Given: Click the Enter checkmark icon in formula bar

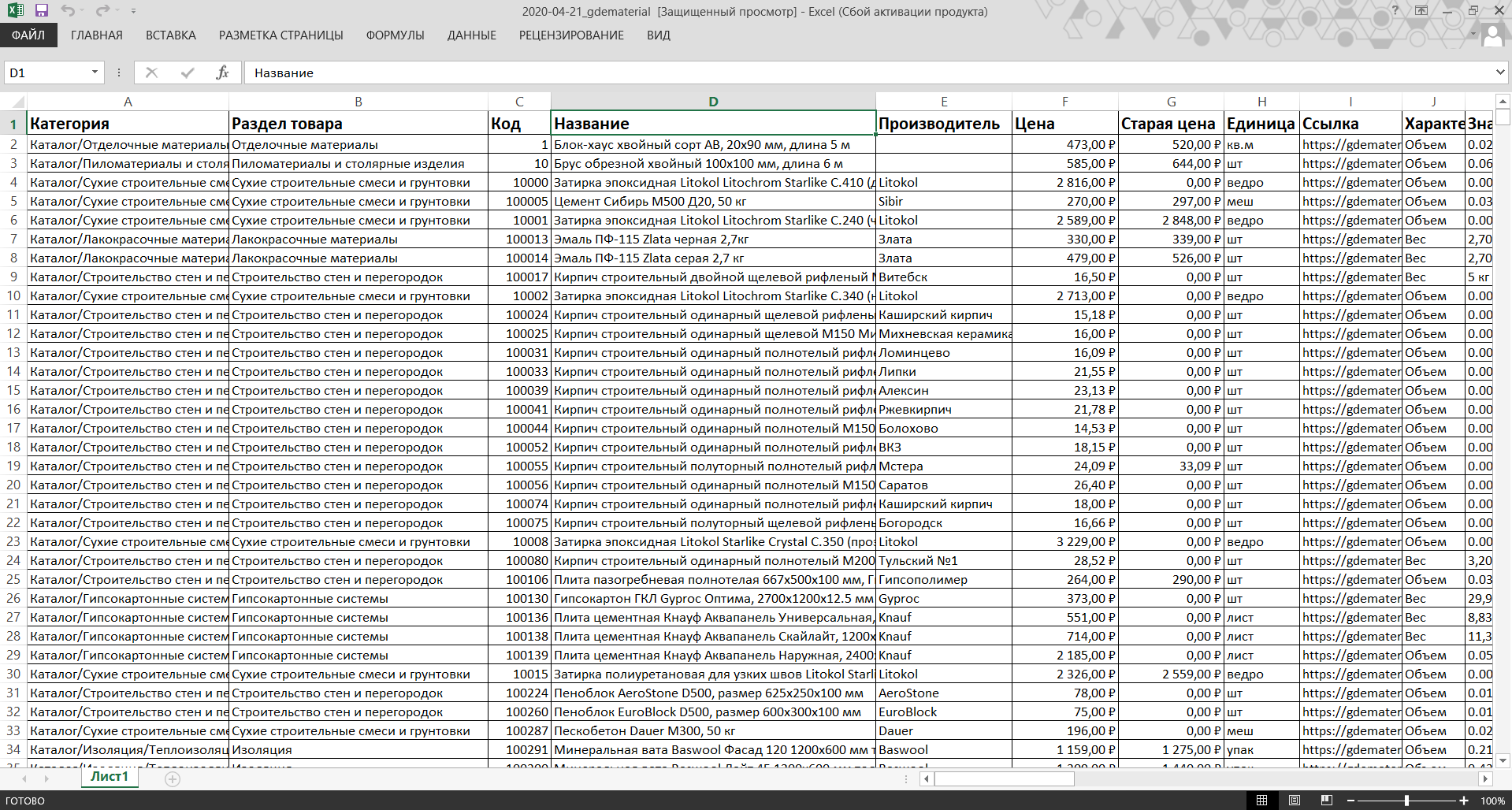Looking at the screenshot, I should tap(188, 72).
